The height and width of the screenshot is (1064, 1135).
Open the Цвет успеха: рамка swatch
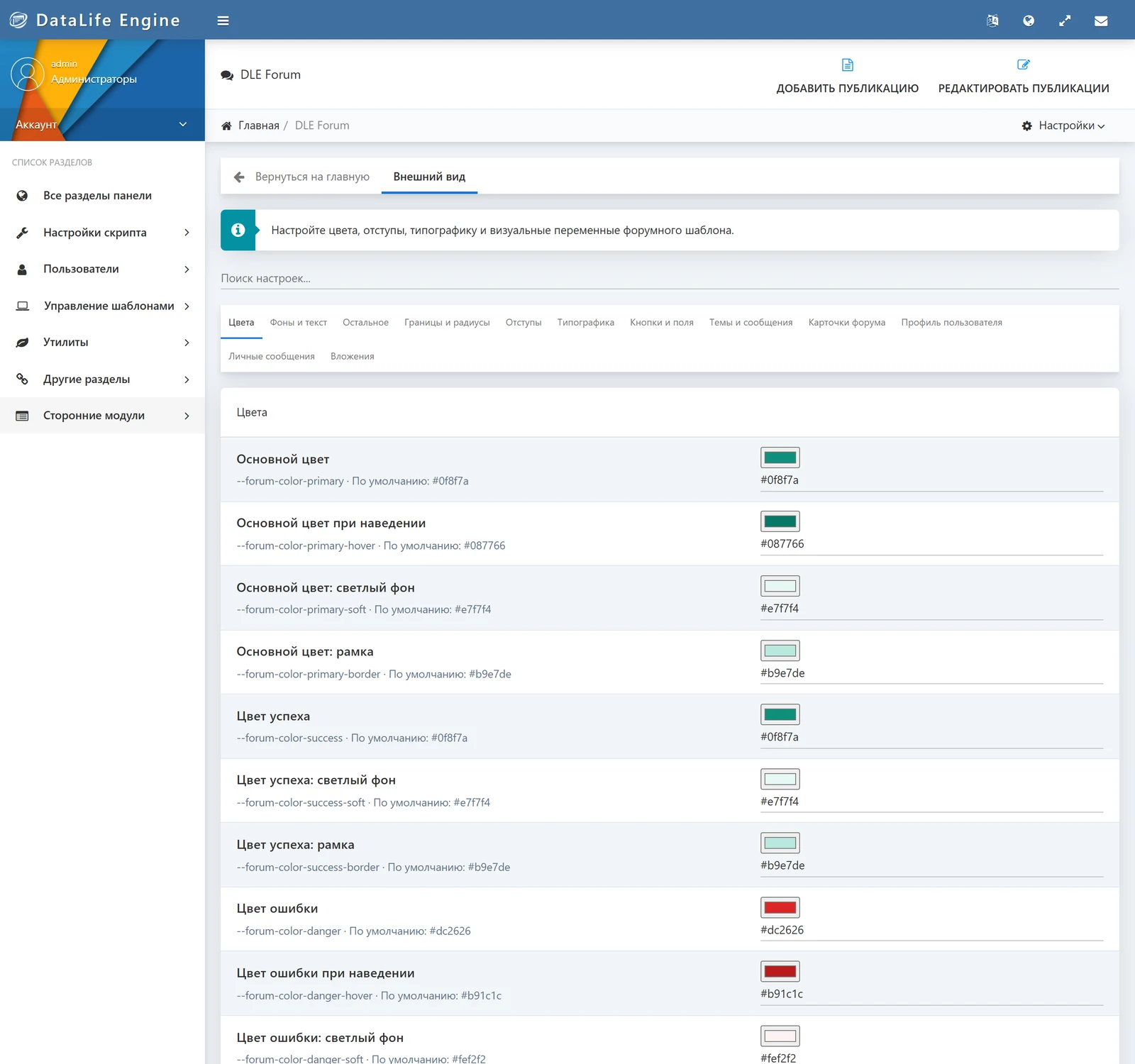pyautogui.click(x=780, y=843)
